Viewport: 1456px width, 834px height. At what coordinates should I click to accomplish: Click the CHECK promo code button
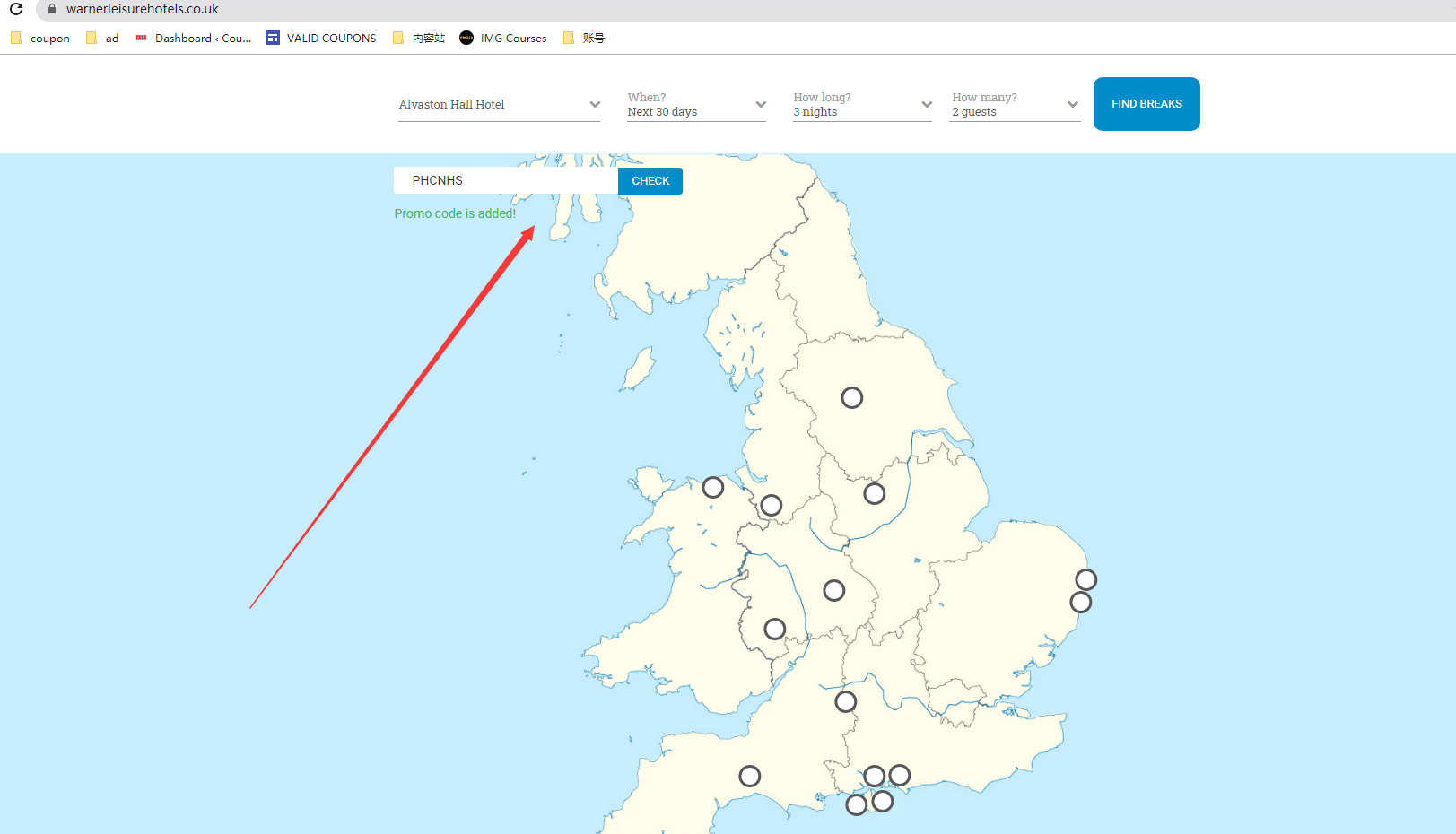(x=650, y=181)
